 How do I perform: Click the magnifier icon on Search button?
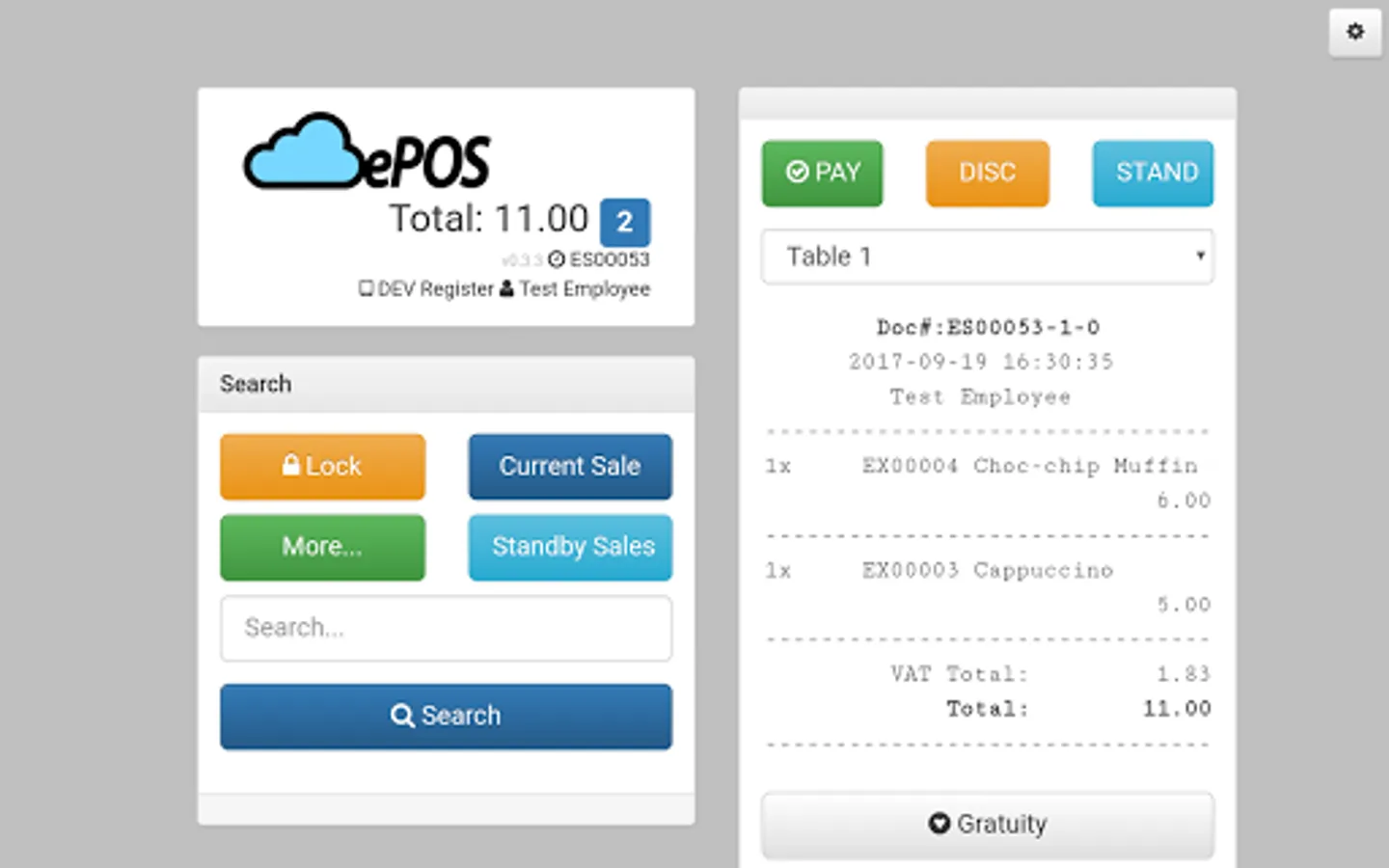tap(402, 716)
